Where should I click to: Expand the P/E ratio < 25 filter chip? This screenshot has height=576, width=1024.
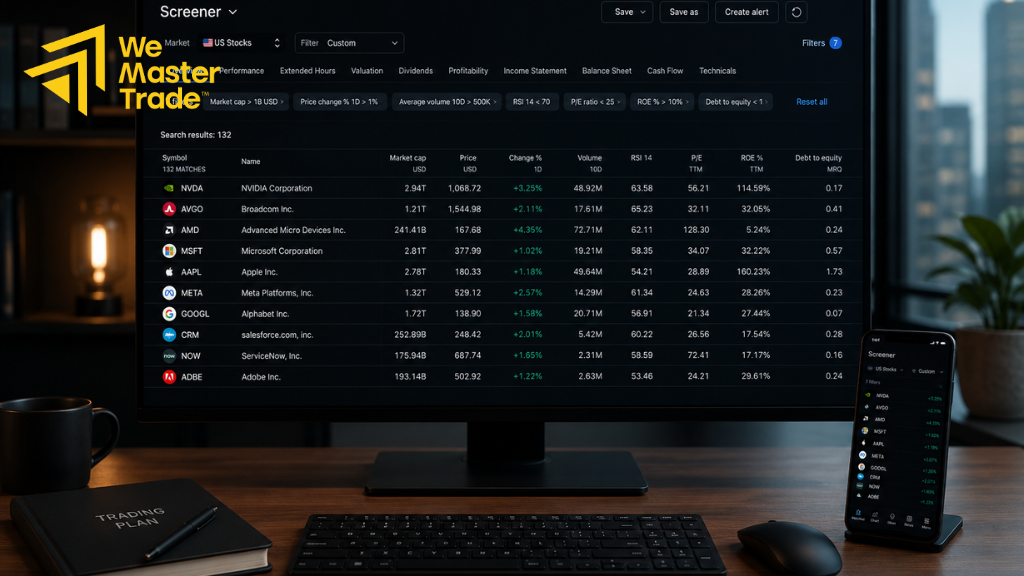595,102
